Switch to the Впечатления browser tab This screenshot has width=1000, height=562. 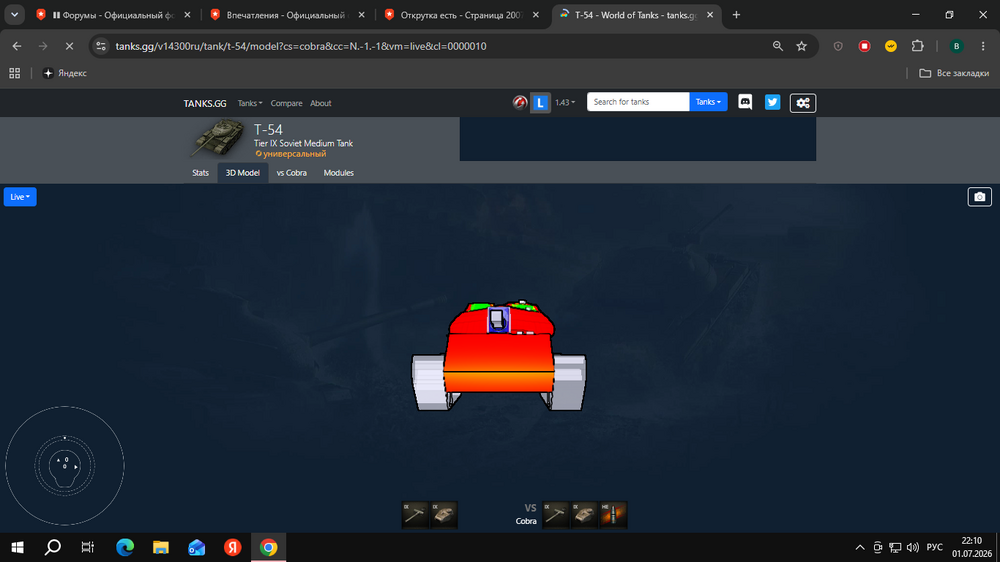click(288, 15)
